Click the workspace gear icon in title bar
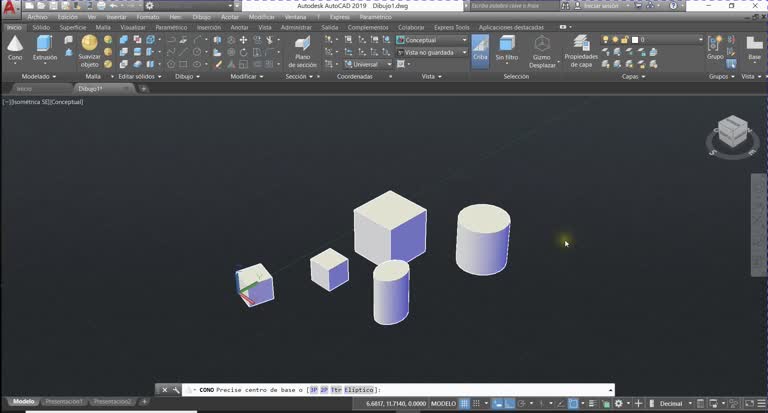 [150, 6]
